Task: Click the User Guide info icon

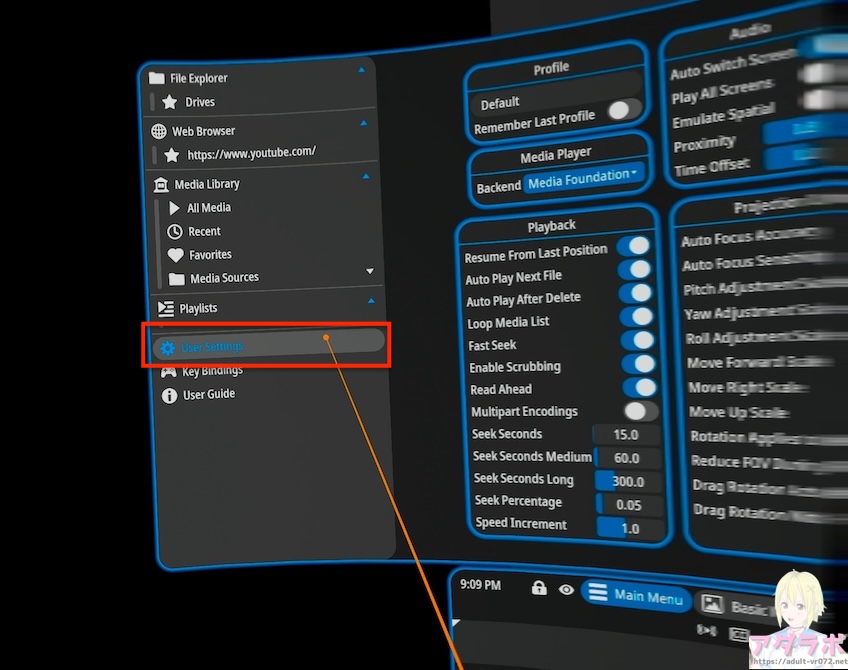Action: click(169, 395)
